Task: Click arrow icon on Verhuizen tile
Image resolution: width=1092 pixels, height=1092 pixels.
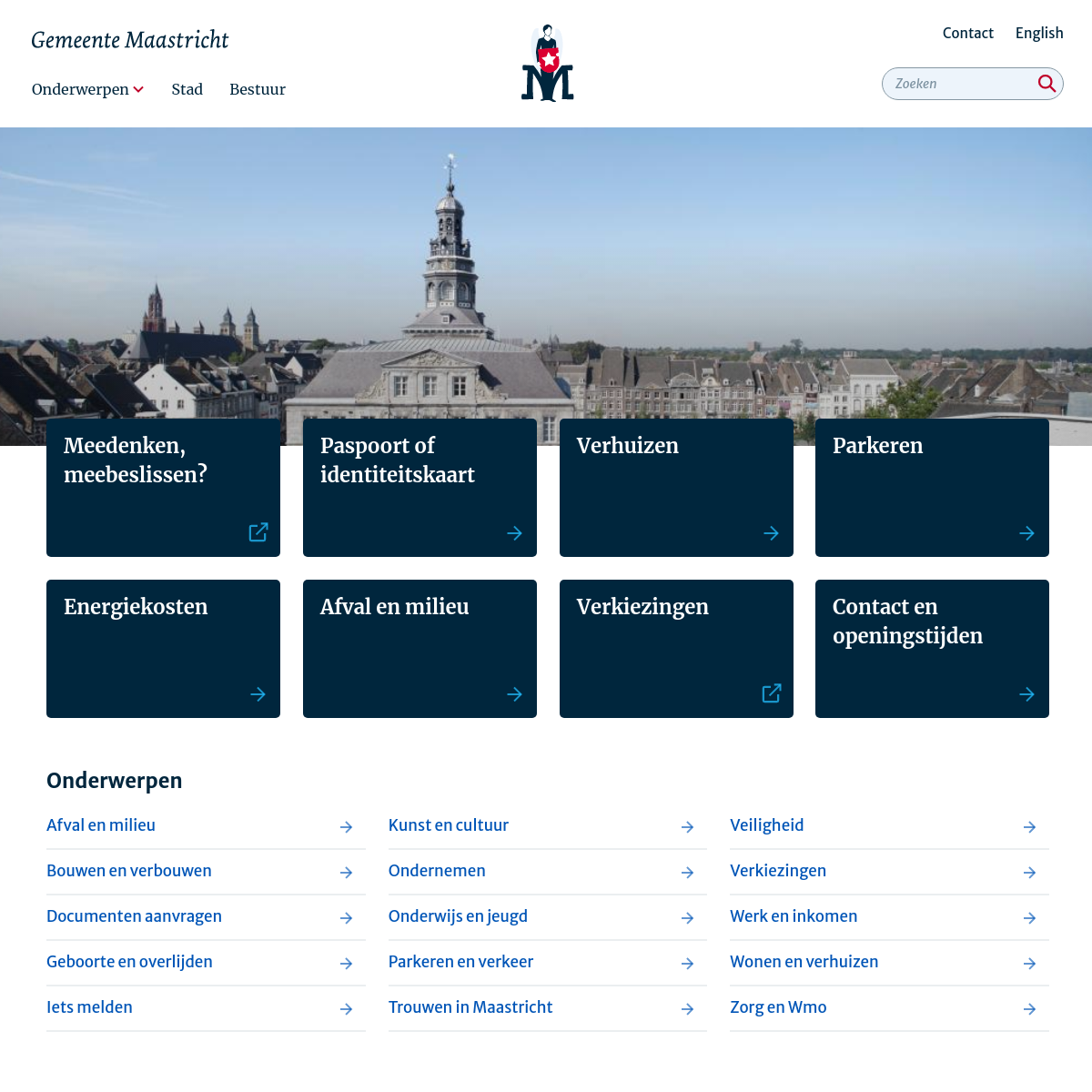Action: coord(772,533)
